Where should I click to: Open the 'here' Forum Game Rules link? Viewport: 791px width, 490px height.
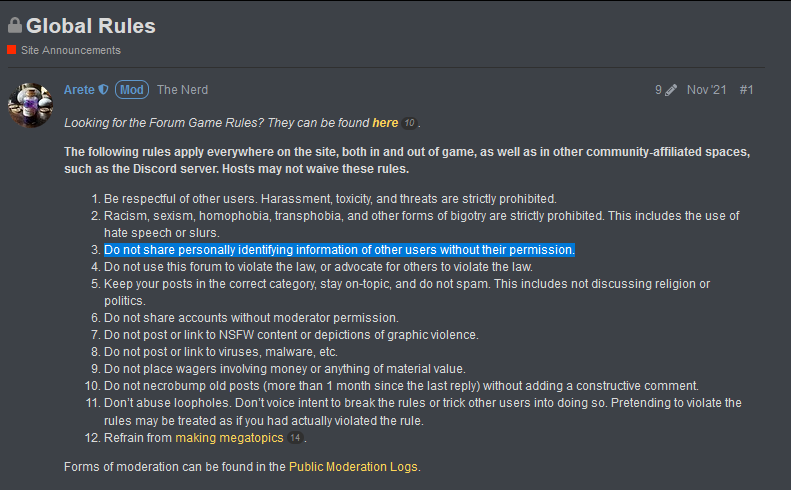[385, 123]
